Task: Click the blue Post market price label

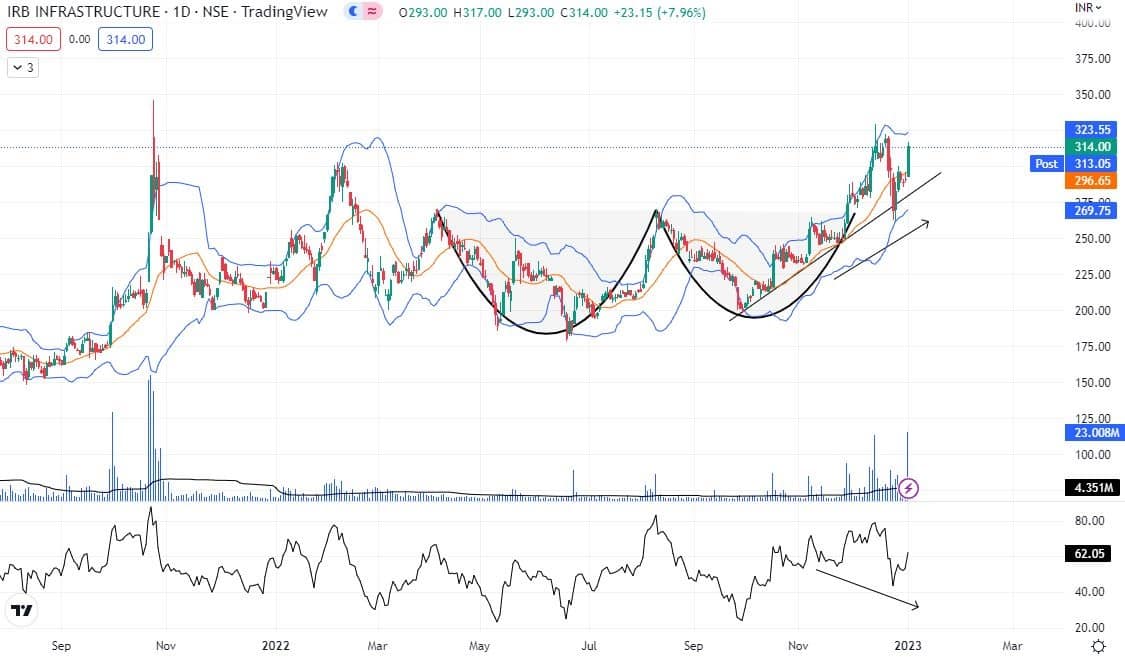Action: 1046,164
